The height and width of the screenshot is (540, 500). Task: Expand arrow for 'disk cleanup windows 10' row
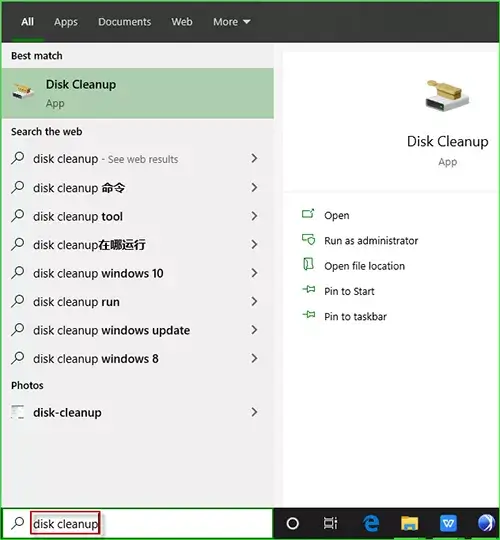[254, 273]
